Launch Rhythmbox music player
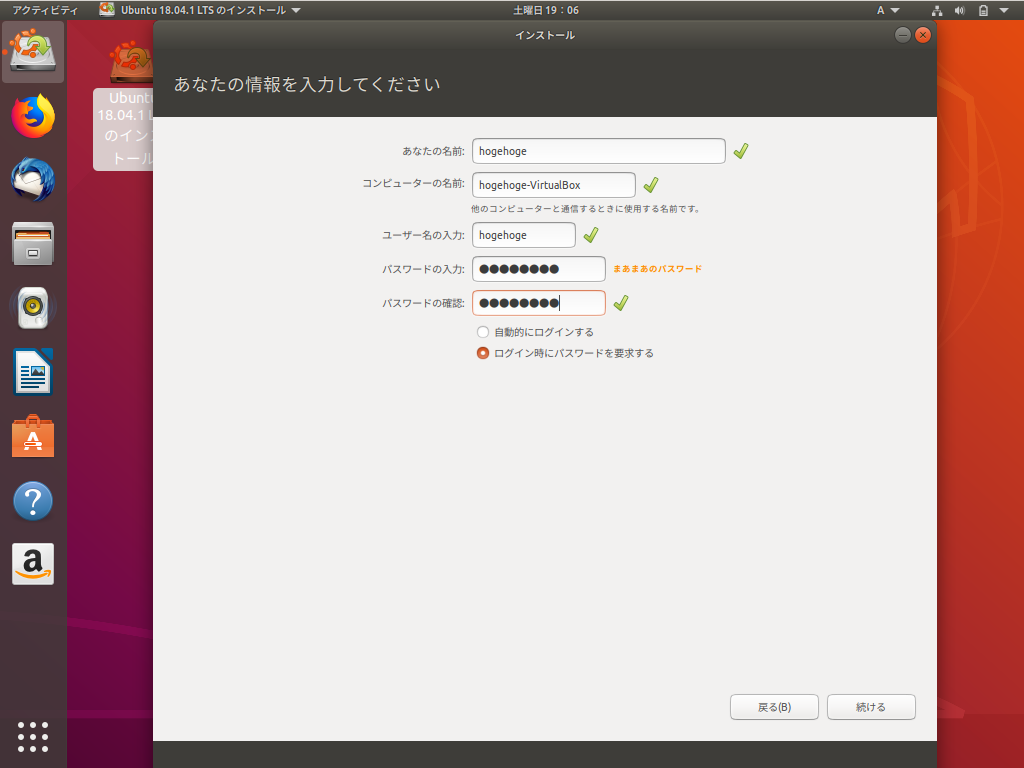 click(33, 308)
